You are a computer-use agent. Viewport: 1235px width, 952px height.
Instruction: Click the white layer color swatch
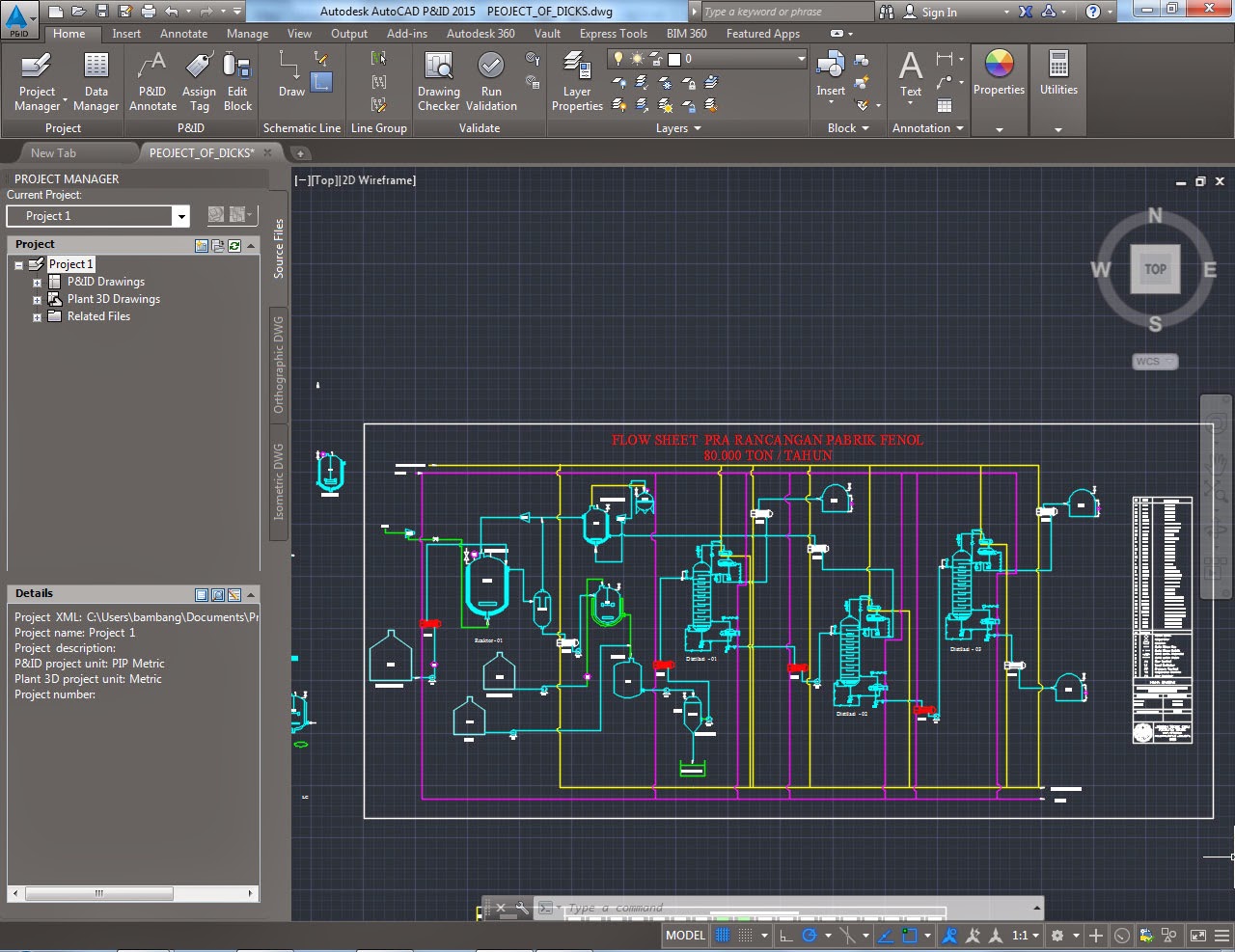675,59
